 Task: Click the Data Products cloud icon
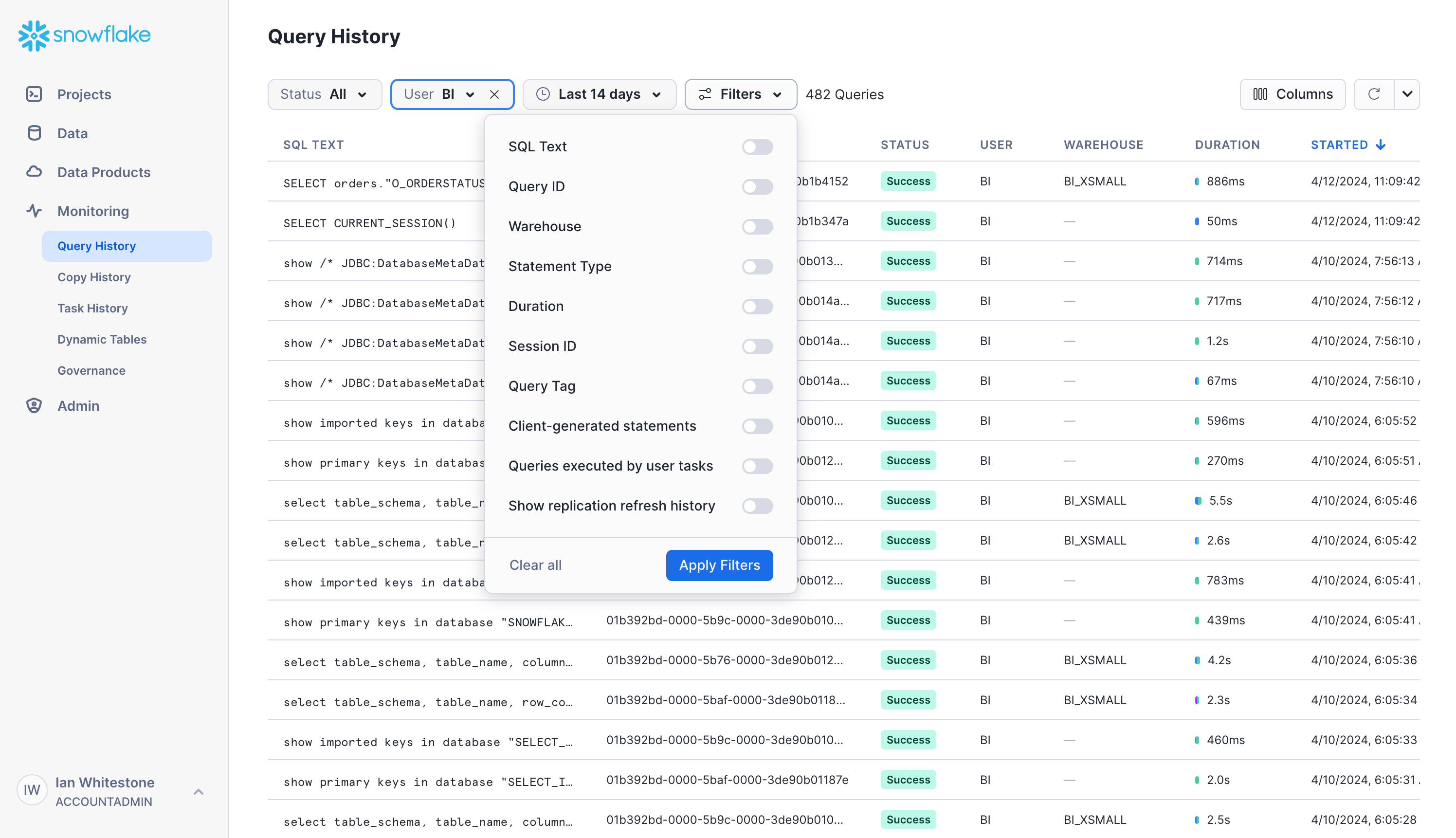pos(35,171)
